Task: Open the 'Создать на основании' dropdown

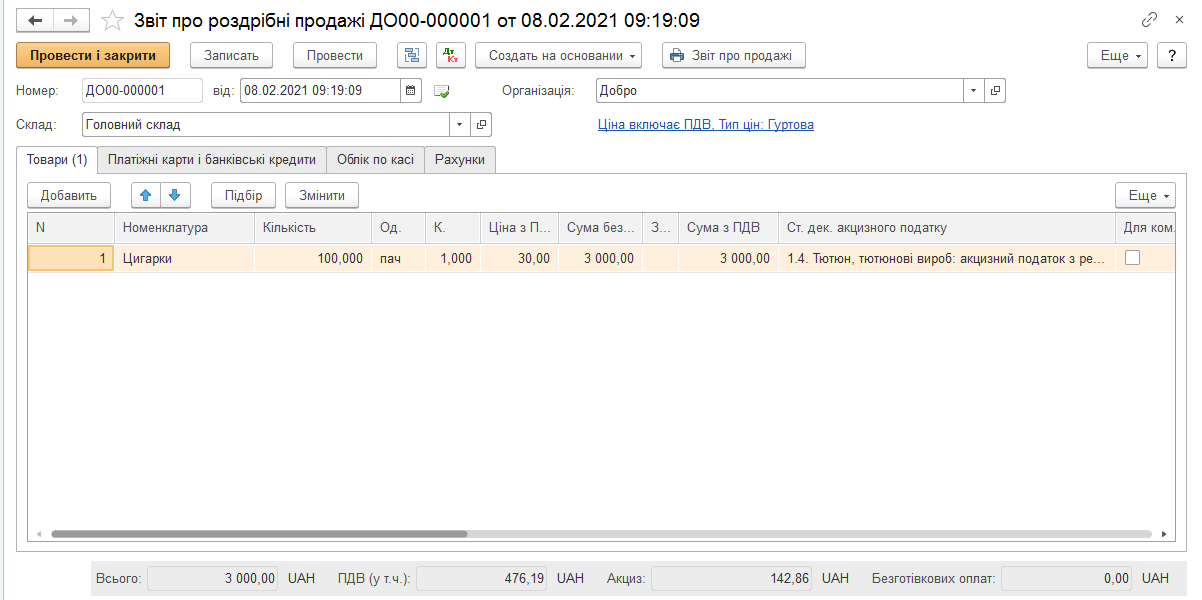Action: tap(558, 56)
